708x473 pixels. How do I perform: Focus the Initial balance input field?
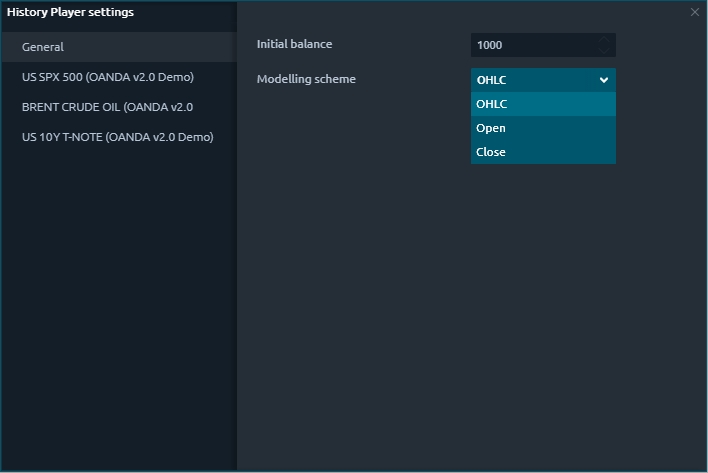pos(530,45)
